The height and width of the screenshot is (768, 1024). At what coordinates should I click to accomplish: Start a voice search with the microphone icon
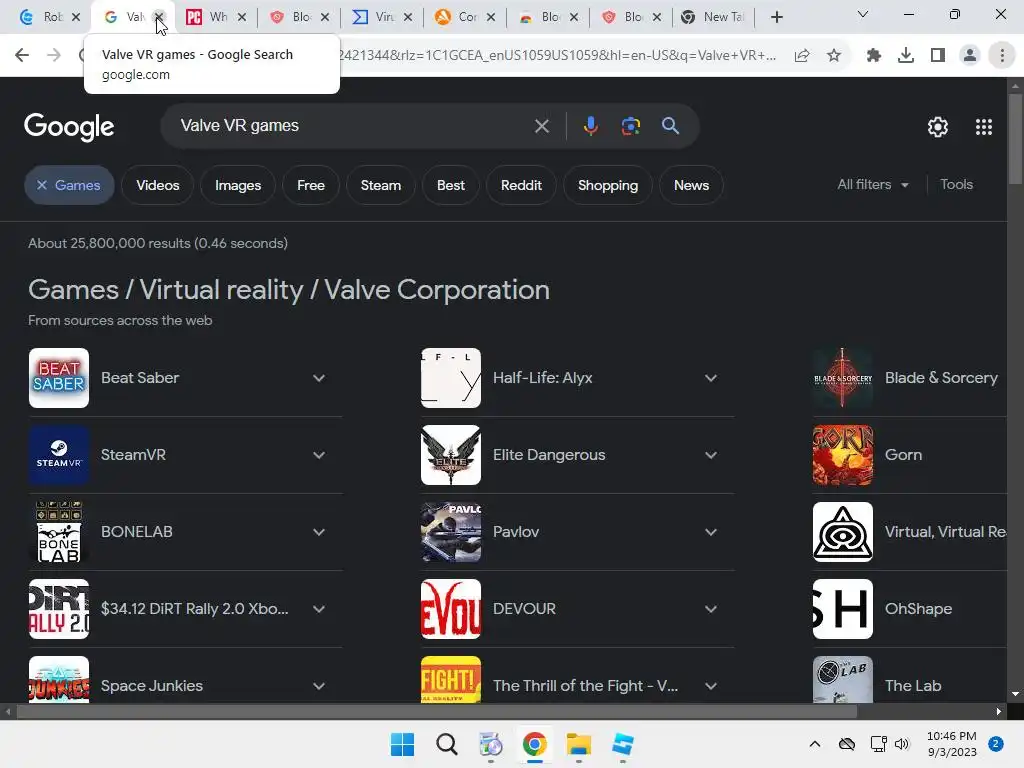click(x=590, y=125)
